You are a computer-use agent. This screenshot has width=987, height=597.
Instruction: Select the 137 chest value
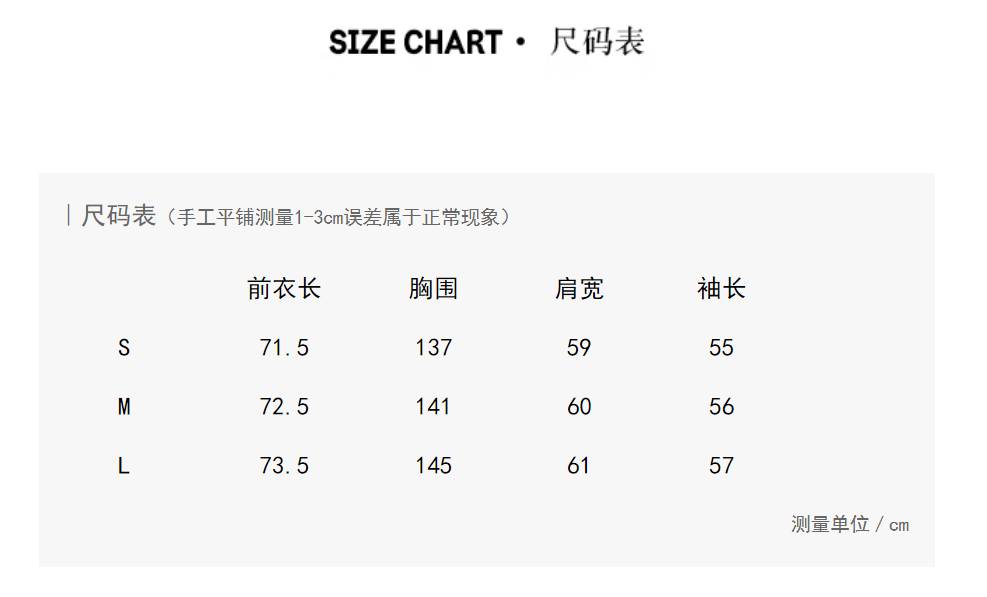point(433,348)
